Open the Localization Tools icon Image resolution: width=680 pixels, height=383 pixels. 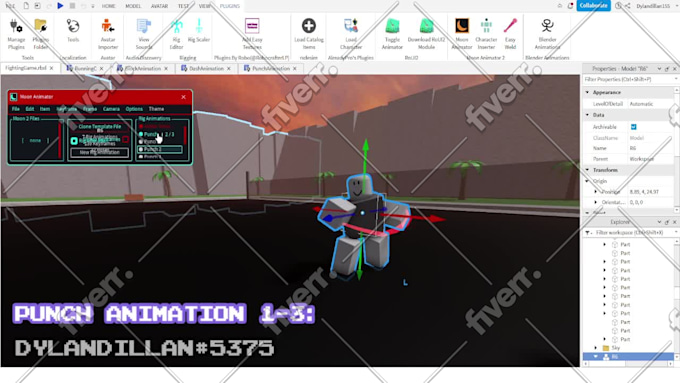(x=73, y=30)
